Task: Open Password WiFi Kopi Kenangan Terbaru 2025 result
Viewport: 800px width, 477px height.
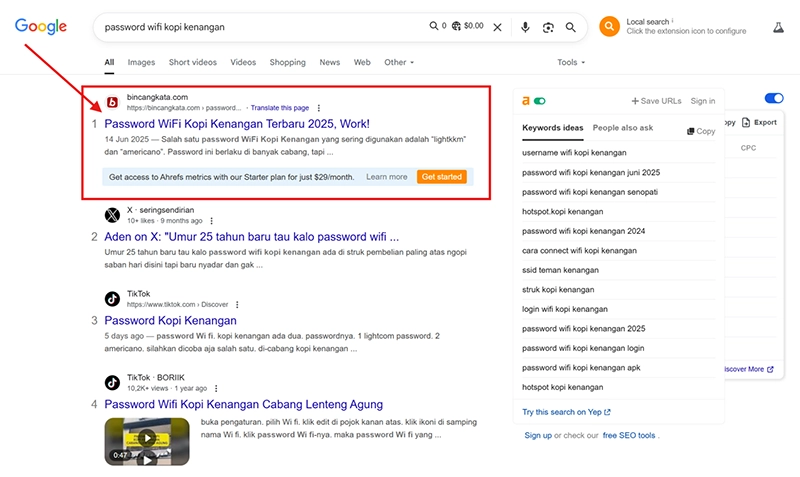Action: coord(237,123)
